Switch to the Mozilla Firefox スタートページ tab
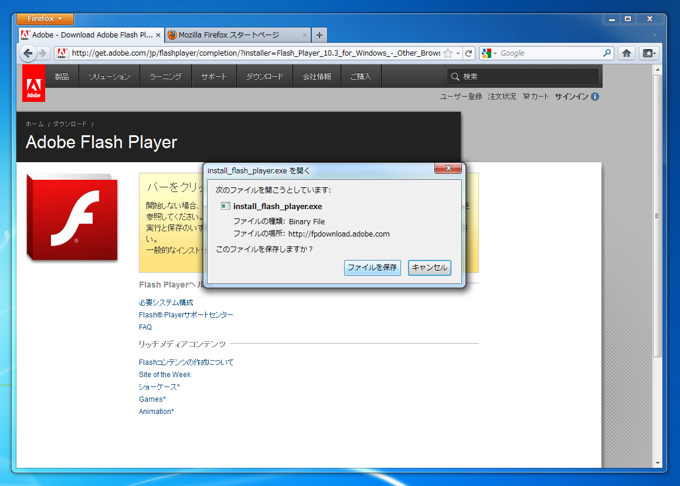The width and height of the screenshot is (680, 486). pos(238,35)
